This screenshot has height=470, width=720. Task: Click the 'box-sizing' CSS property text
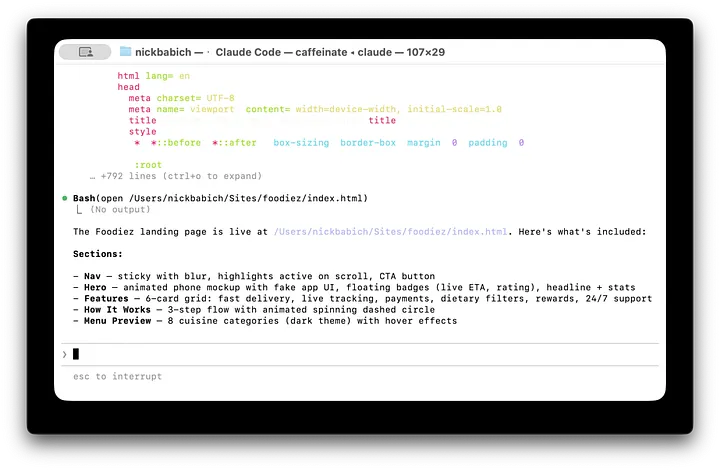tap(301, 143)
